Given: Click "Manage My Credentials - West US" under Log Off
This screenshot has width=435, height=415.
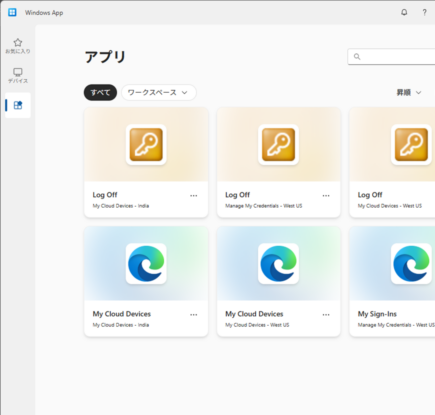Looking at the screenshot, I should [264, 206].
